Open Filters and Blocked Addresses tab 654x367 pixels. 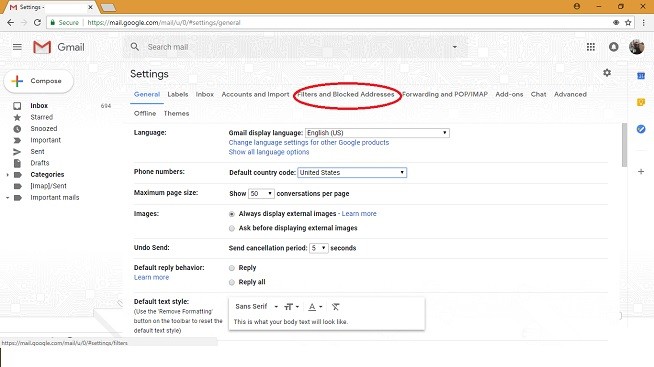pyautogui.click(x=345, y=94)
